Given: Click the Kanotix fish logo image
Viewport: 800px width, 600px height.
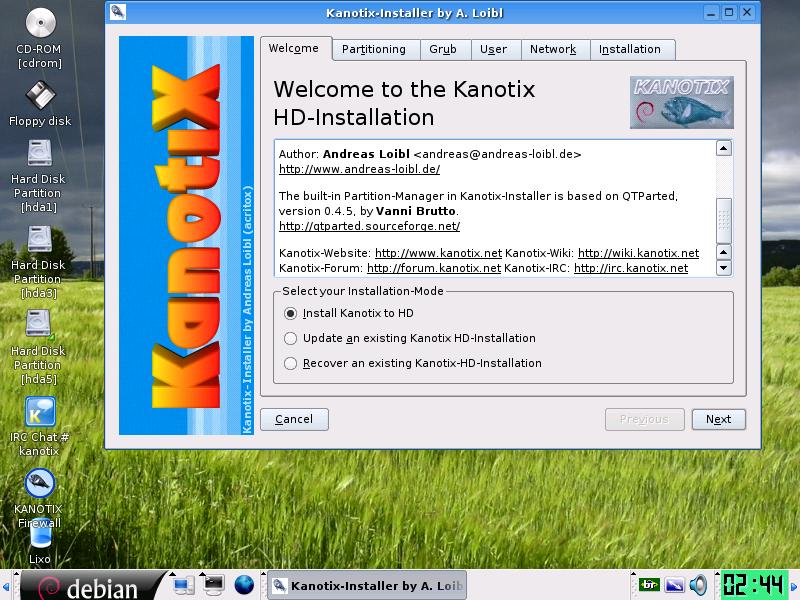Looking at the screenshot, I should [682, 103].
